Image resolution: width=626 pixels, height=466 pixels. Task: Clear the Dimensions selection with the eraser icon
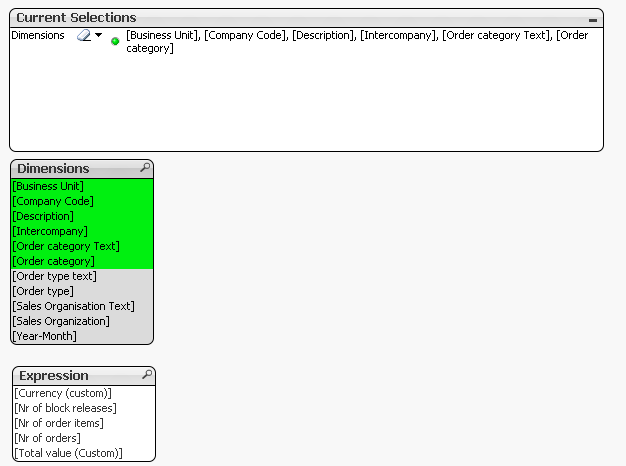(x=84, y=36)
